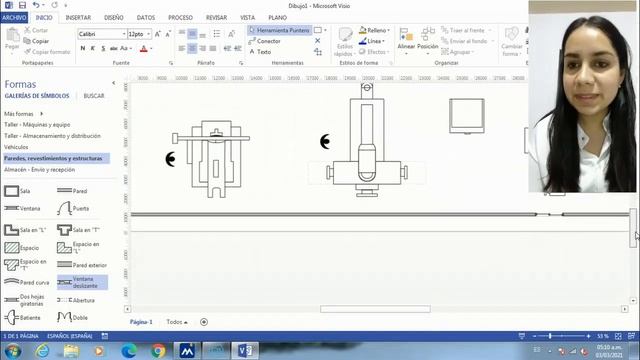
Task: Open the Línea line dropdown
Action: [x=372, y=41]
